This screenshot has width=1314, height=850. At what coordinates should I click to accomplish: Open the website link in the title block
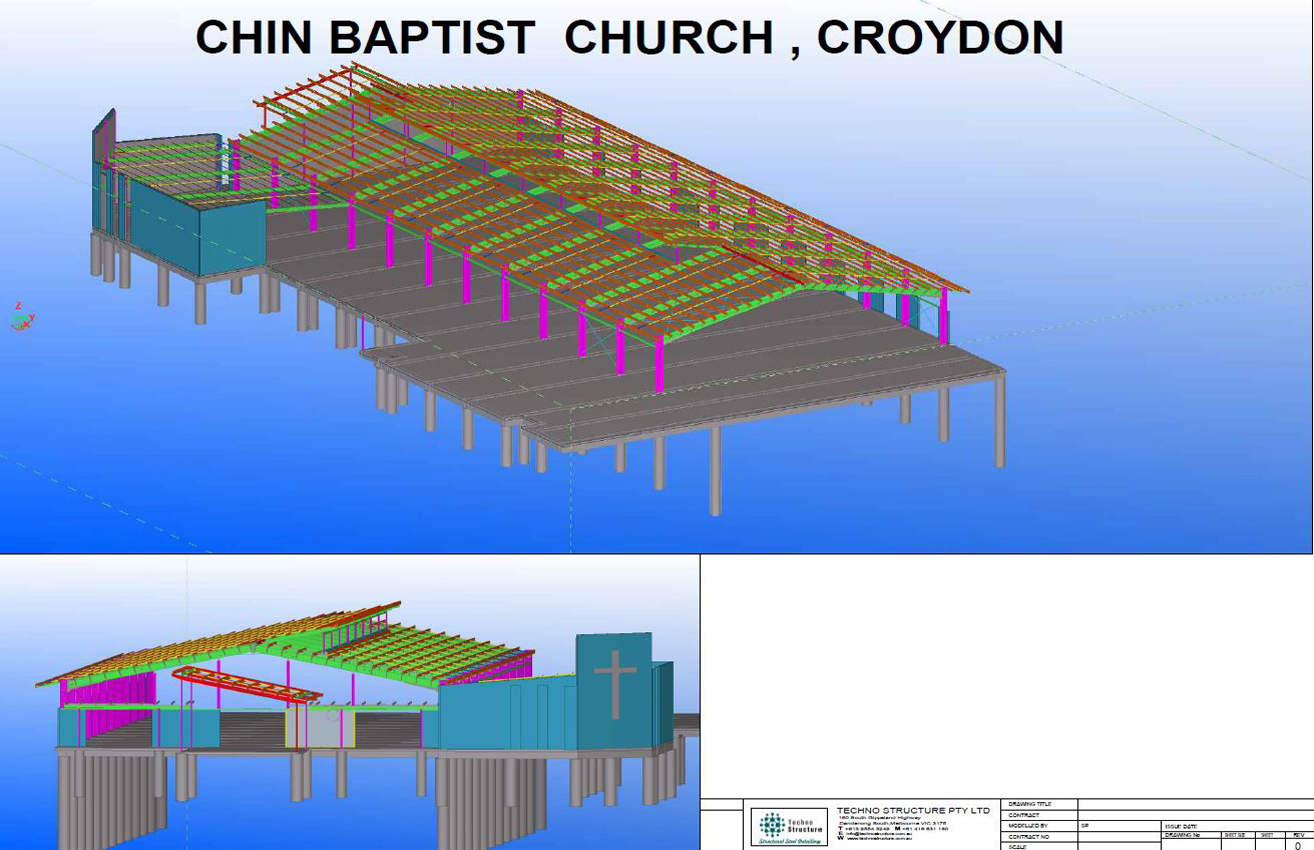click(x=880, y=837)
